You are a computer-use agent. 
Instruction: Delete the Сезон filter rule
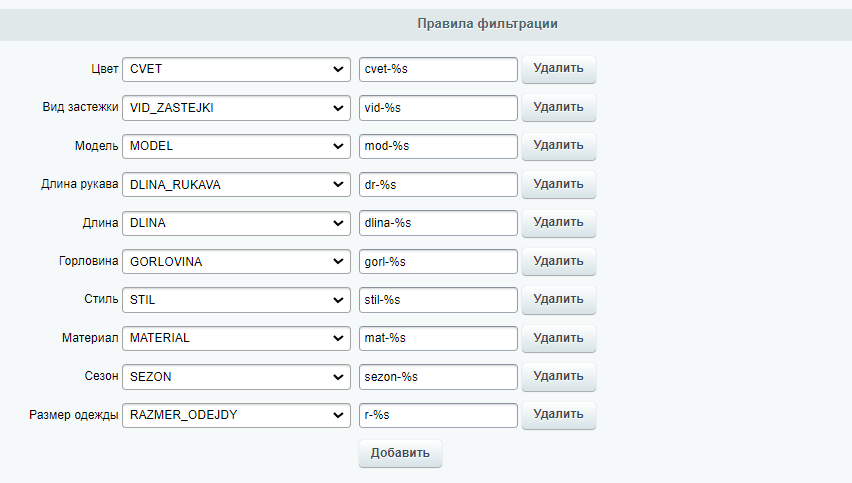point(558,377)
